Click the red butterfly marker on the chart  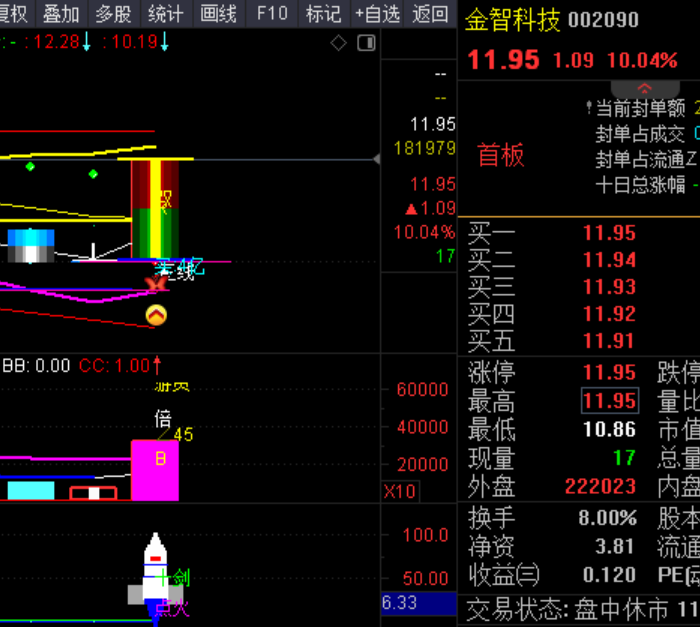coord(155,283)
